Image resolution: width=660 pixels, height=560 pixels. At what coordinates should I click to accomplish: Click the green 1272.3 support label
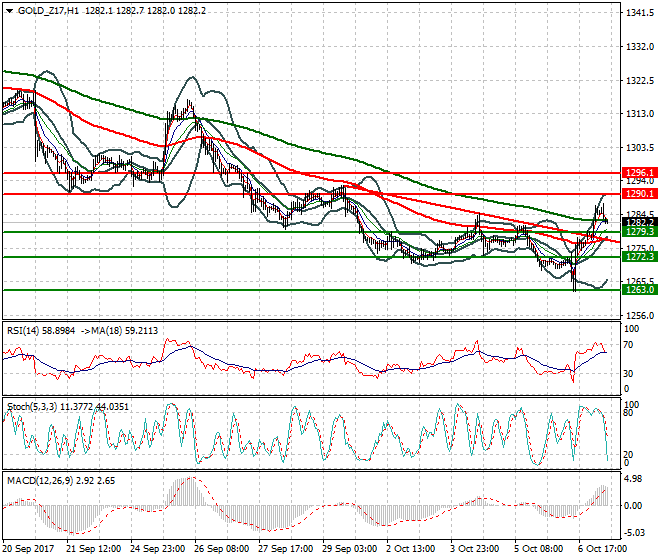(640, 257)
